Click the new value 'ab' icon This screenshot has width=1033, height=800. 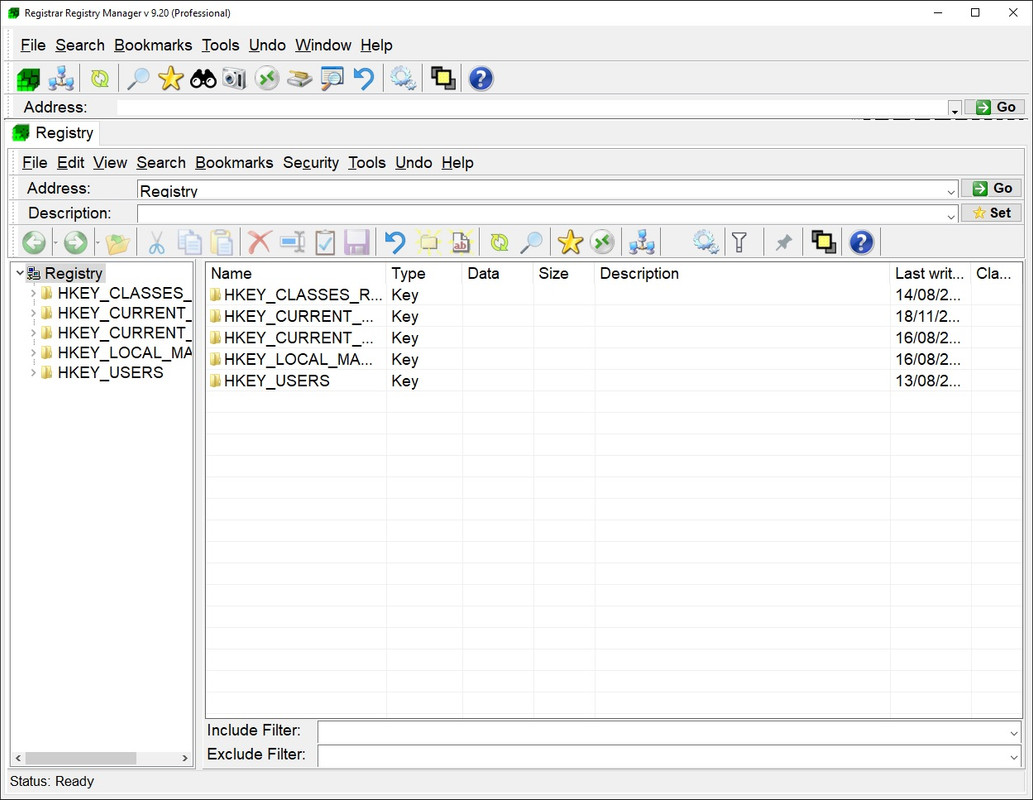(x=461, y=243)
